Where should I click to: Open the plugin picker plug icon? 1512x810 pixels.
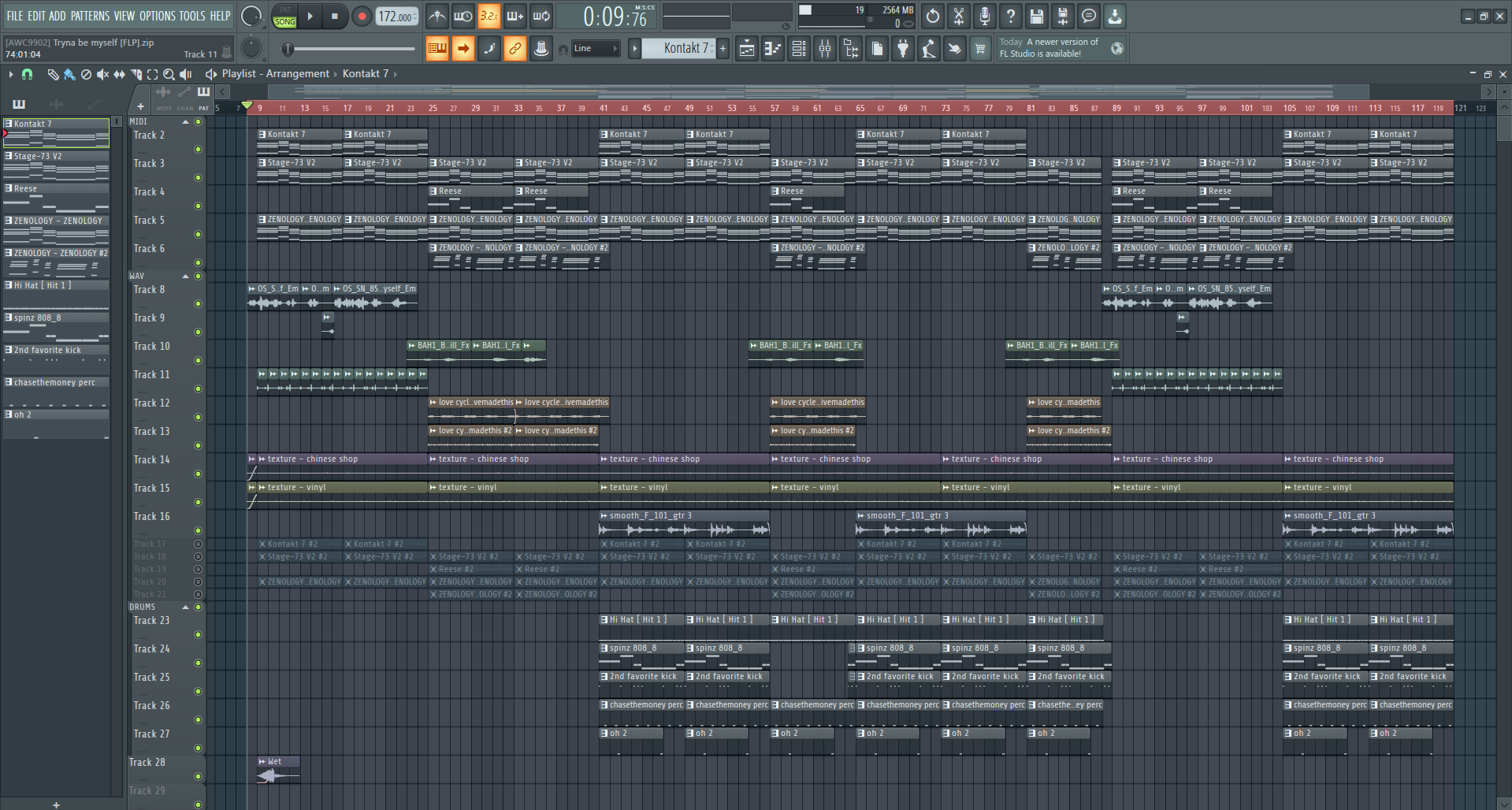903,49
